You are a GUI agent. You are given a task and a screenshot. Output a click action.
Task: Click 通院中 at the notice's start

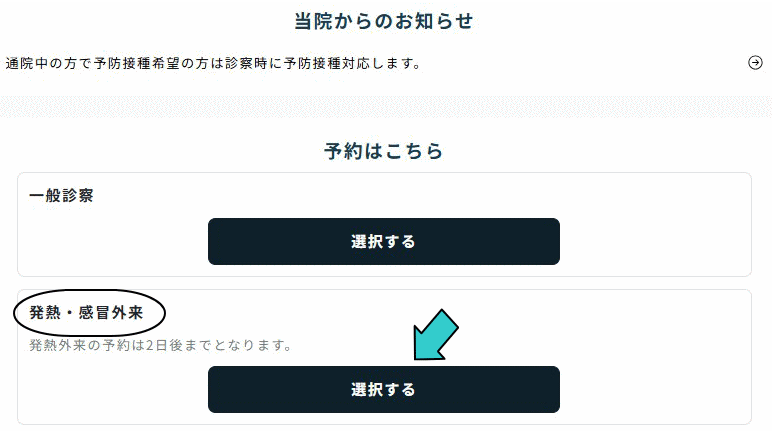point(27,64)
